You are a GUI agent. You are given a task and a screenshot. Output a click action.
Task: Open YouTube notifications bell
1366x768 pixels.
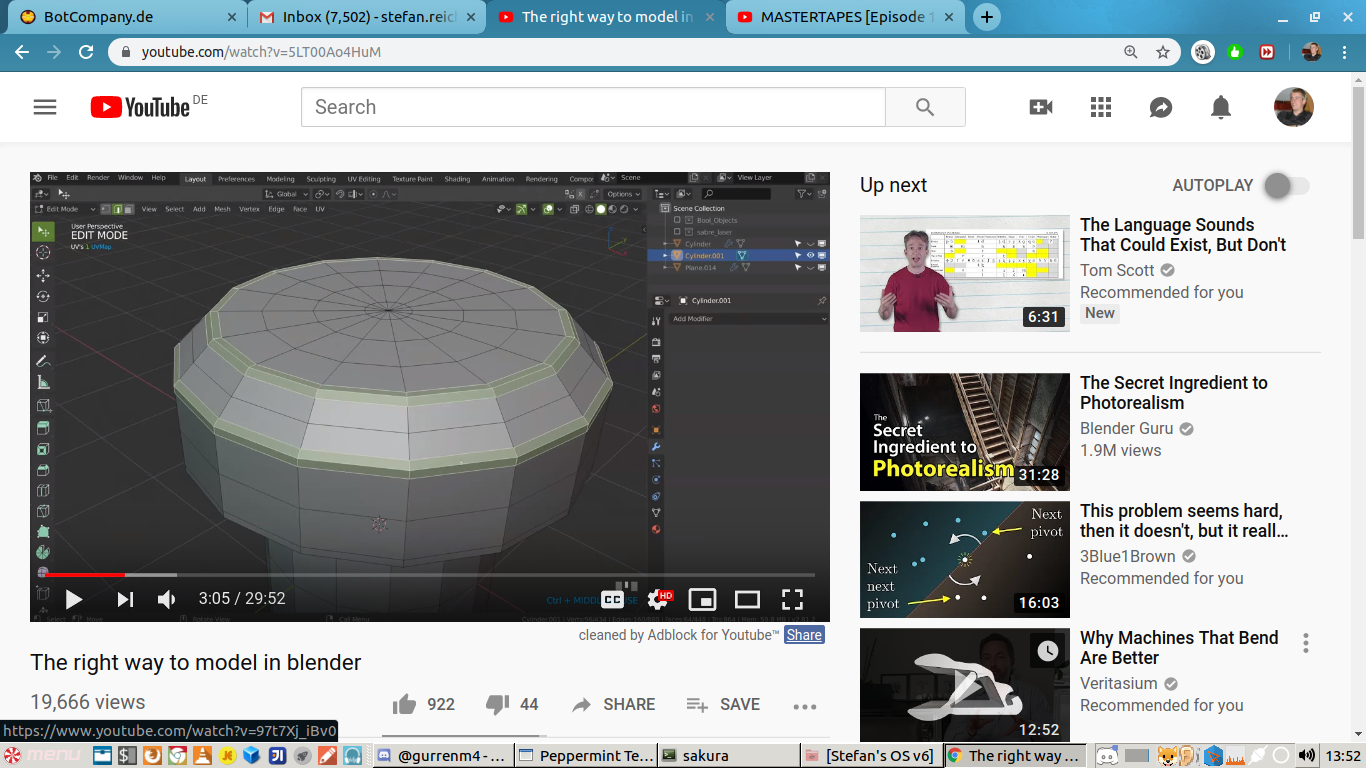pos(1221,107)
